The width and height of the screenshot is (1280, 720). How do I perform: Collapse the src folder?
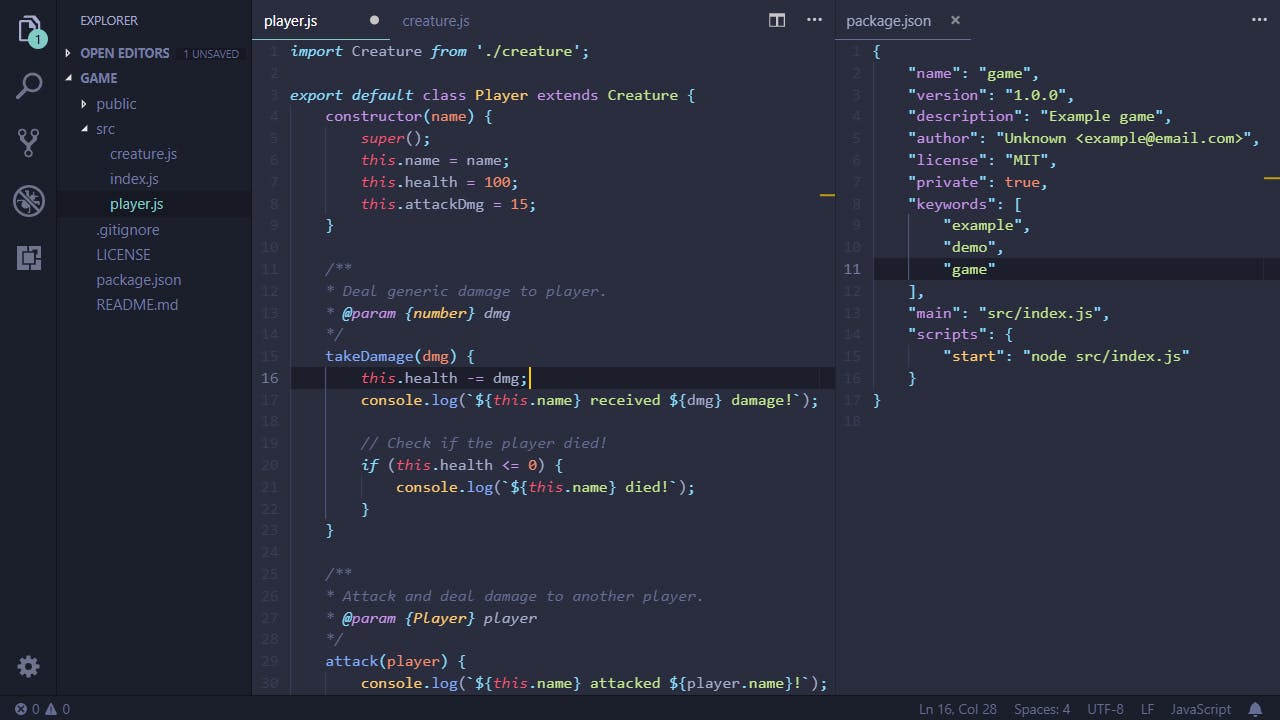tap(84, 129)
